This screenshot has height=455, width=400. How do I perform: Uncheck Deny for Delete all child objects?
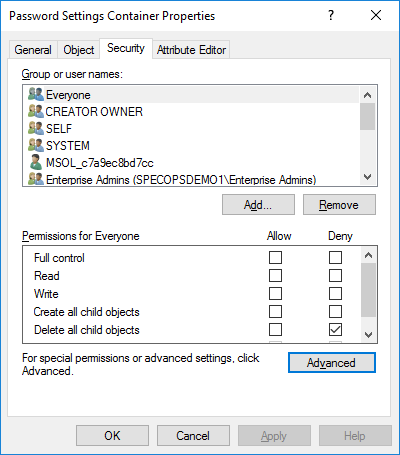point(335,330)
